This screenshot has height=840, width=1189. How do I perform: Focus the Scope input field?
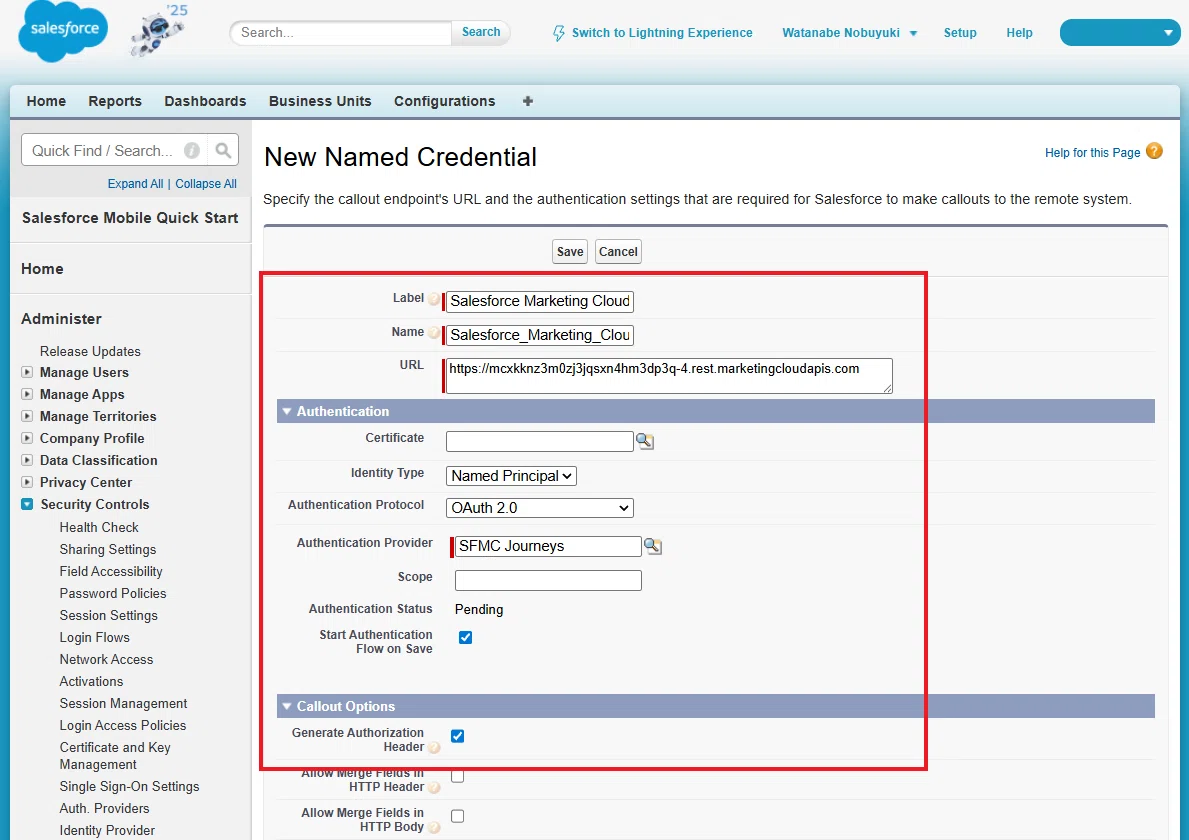547,581
